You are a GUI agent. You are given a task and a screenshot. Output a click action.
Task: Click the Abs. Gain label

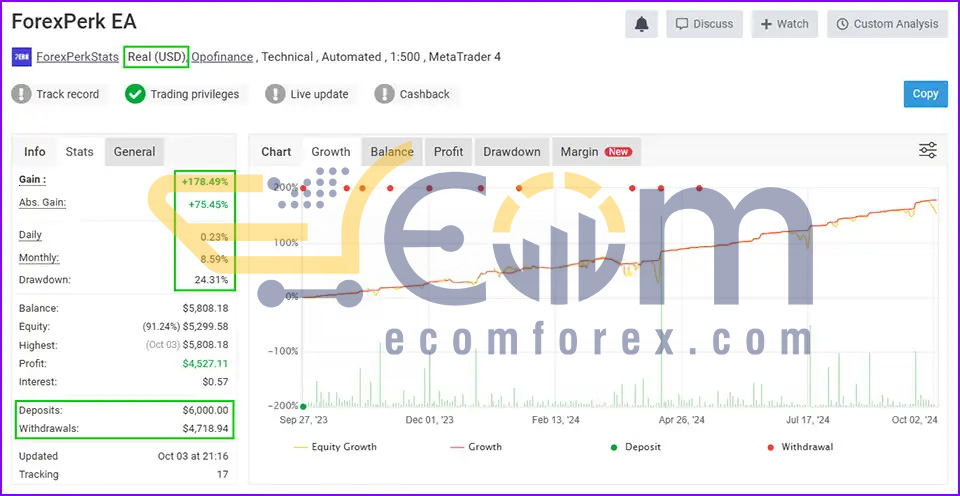coord(42,203)
